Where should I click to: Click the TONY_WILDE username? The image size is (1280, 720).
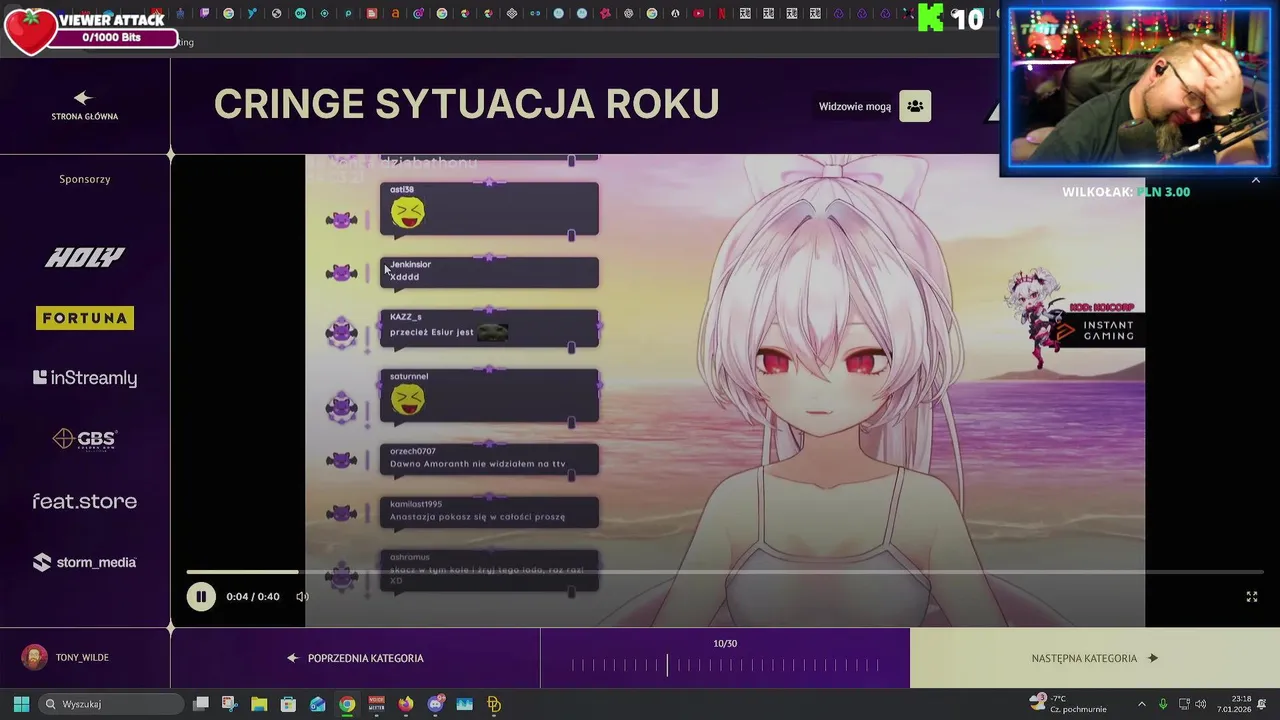[x=82, y=658]
